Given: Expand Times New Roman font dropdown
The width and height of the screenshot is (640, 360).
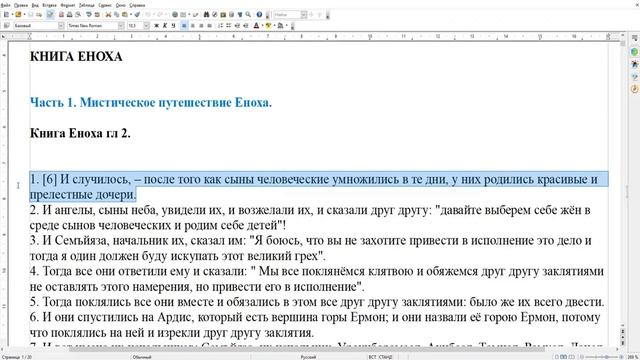Looking at the screenshot, I should point(121,26).
